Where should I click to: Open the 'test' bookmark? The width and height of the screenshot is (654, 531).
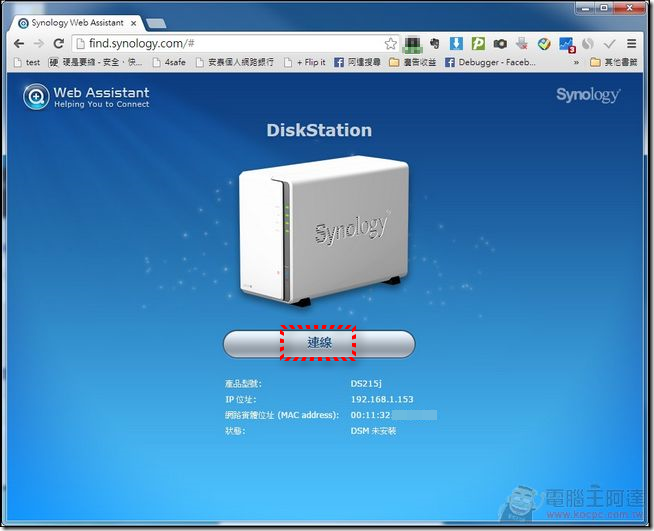pos(27,63)
